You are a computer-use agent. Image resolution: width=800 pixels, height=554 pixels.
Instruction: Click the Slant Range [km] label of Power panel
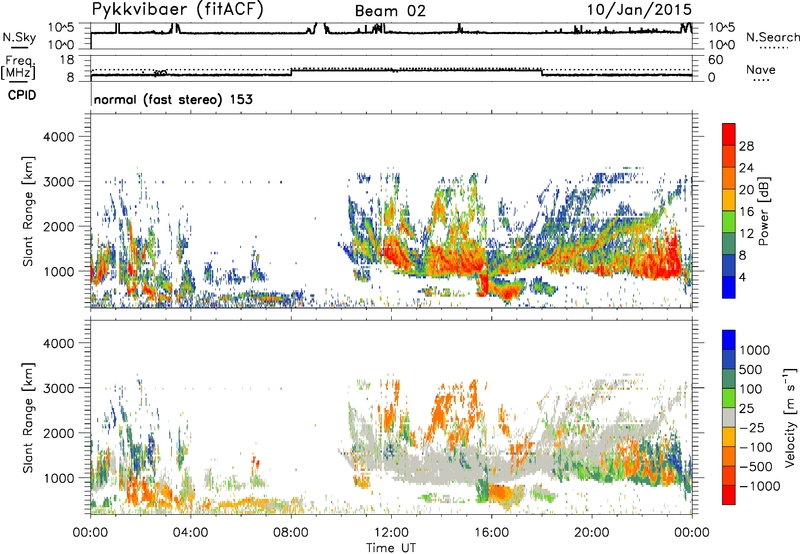pyautogui.click(x=28, y=211)
